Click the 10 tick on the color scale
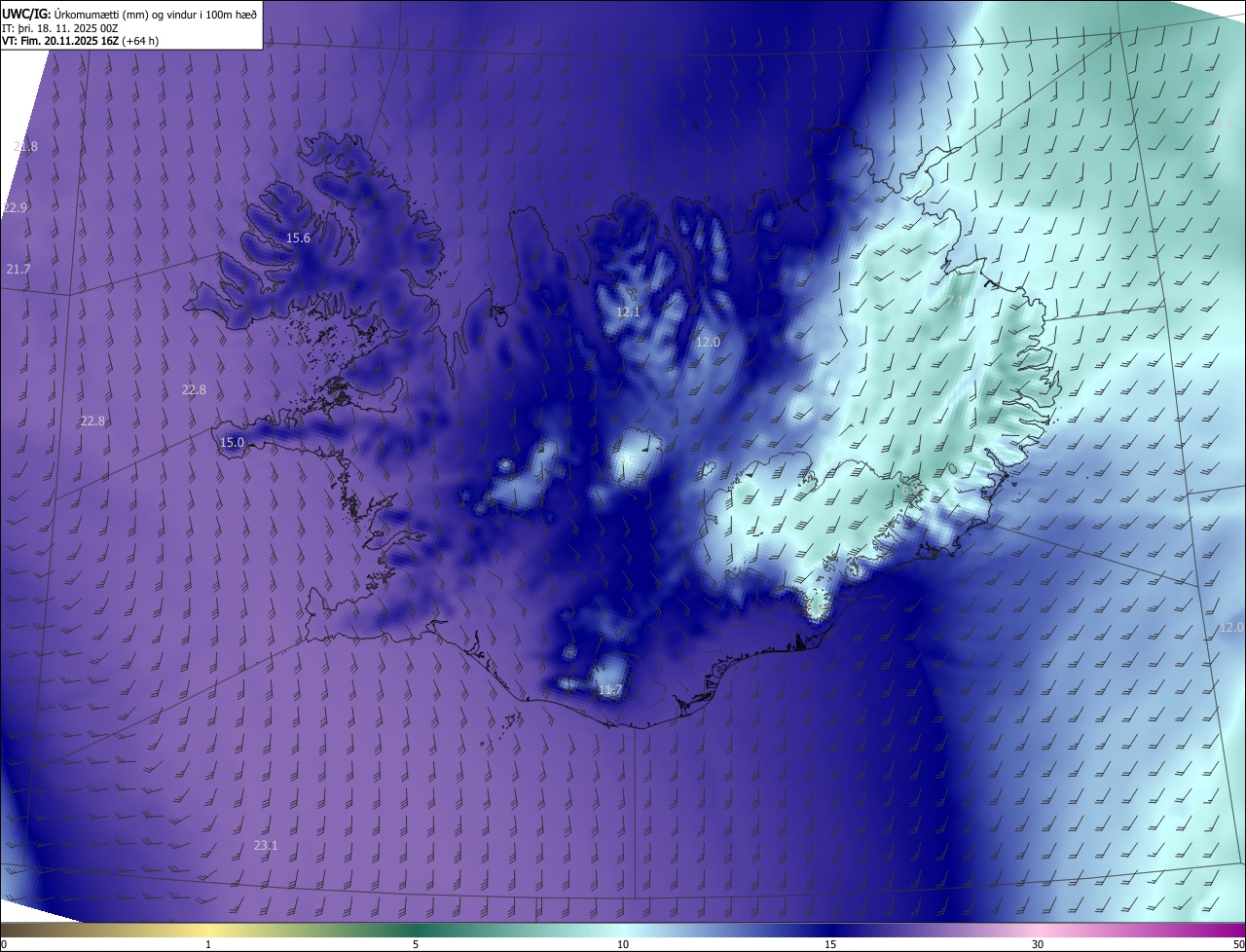The image size is (1246, 952). [623, 944]
